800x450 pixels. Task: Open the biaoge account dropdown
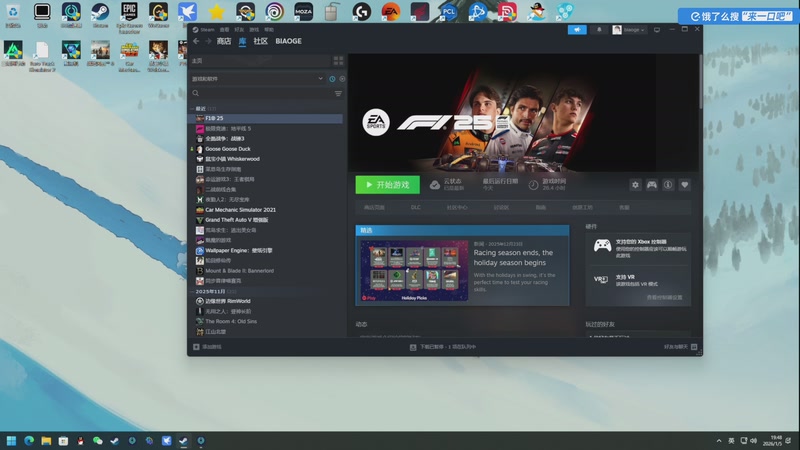tap(629, 30)
